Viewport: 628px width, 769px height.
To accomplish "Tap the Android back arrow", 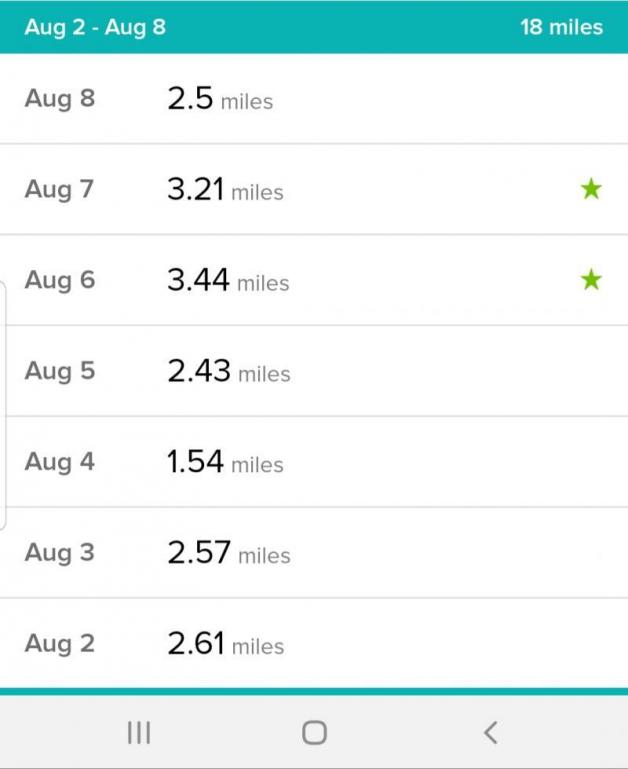I will [x=490, y=733].
